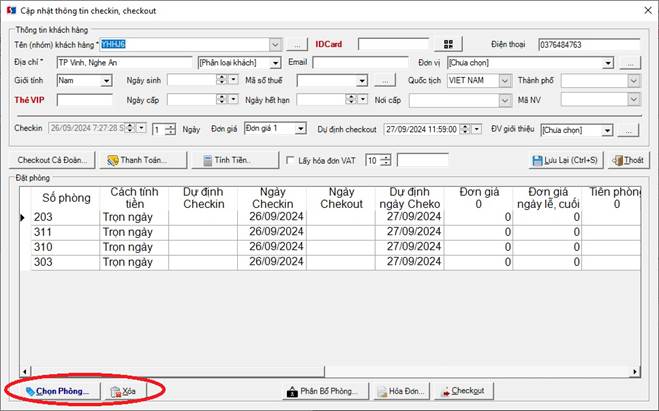Click Ngày sinh spinner arrows
659x411 pixels.
click(x=222, y=79)
